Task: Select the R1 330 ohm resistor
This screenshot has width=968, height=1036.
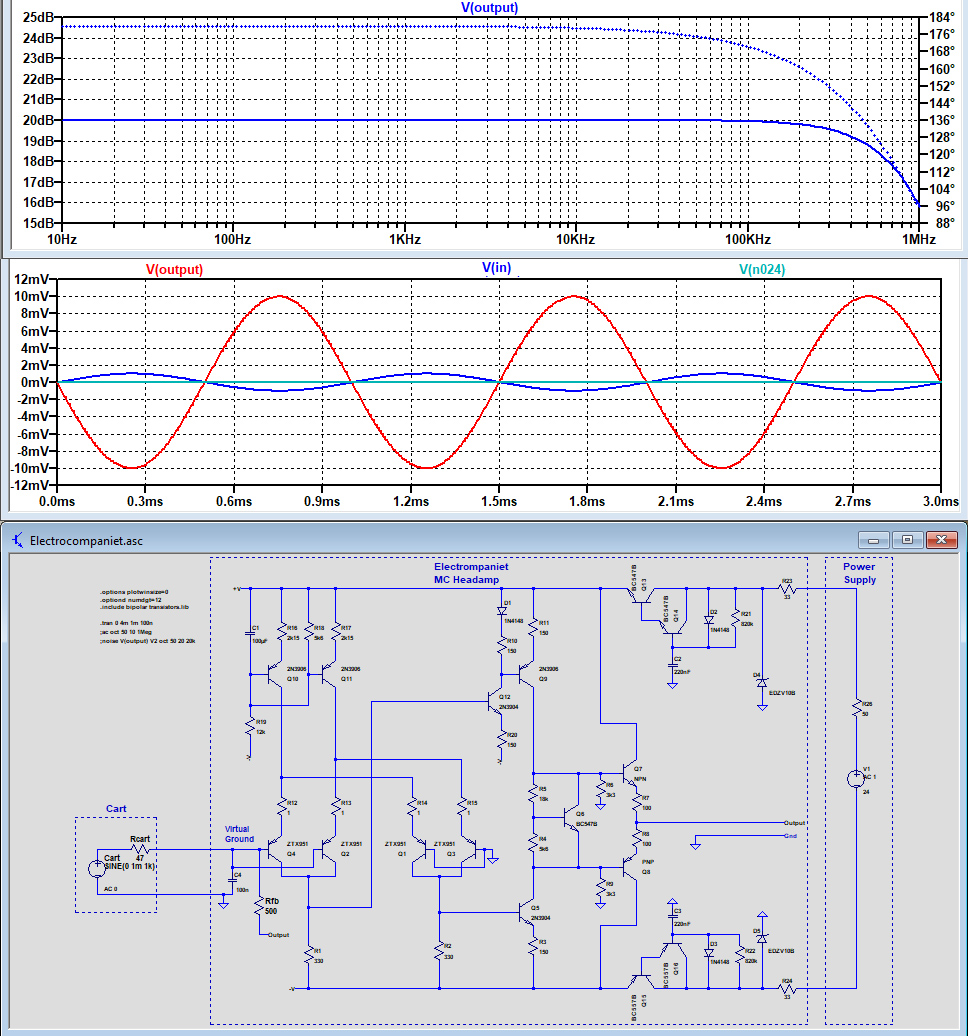Action: coord(309,955)
